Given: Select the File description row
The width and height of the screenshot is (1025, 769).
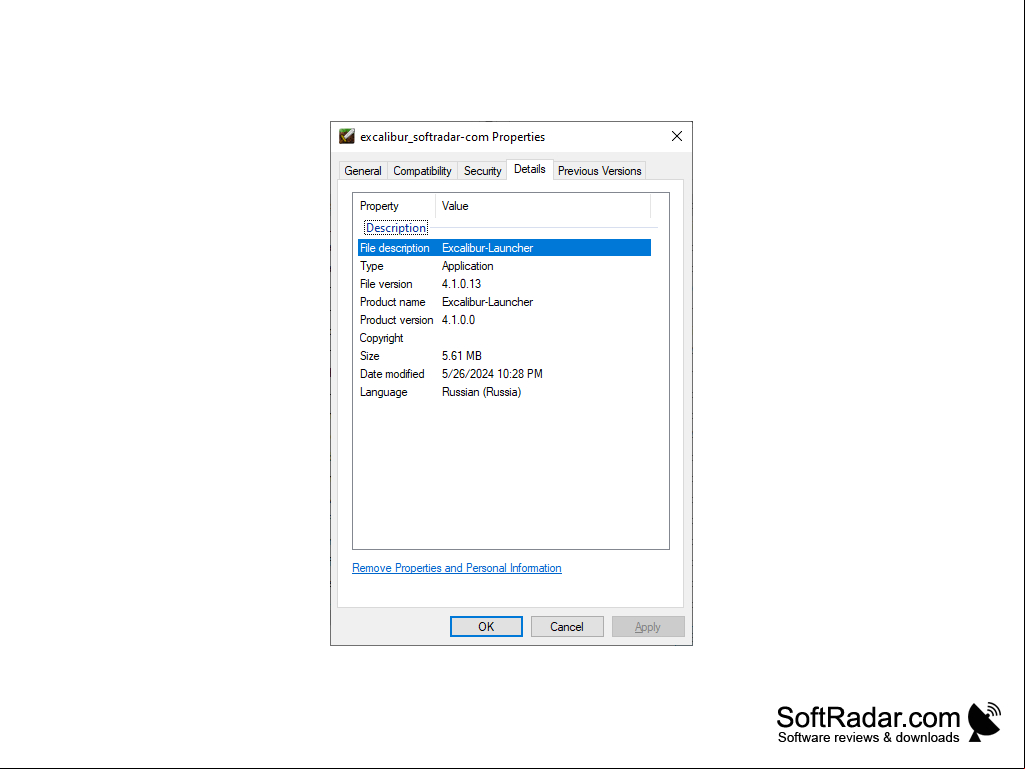Looking at the screenshot, I should click(x=504, y=248).
